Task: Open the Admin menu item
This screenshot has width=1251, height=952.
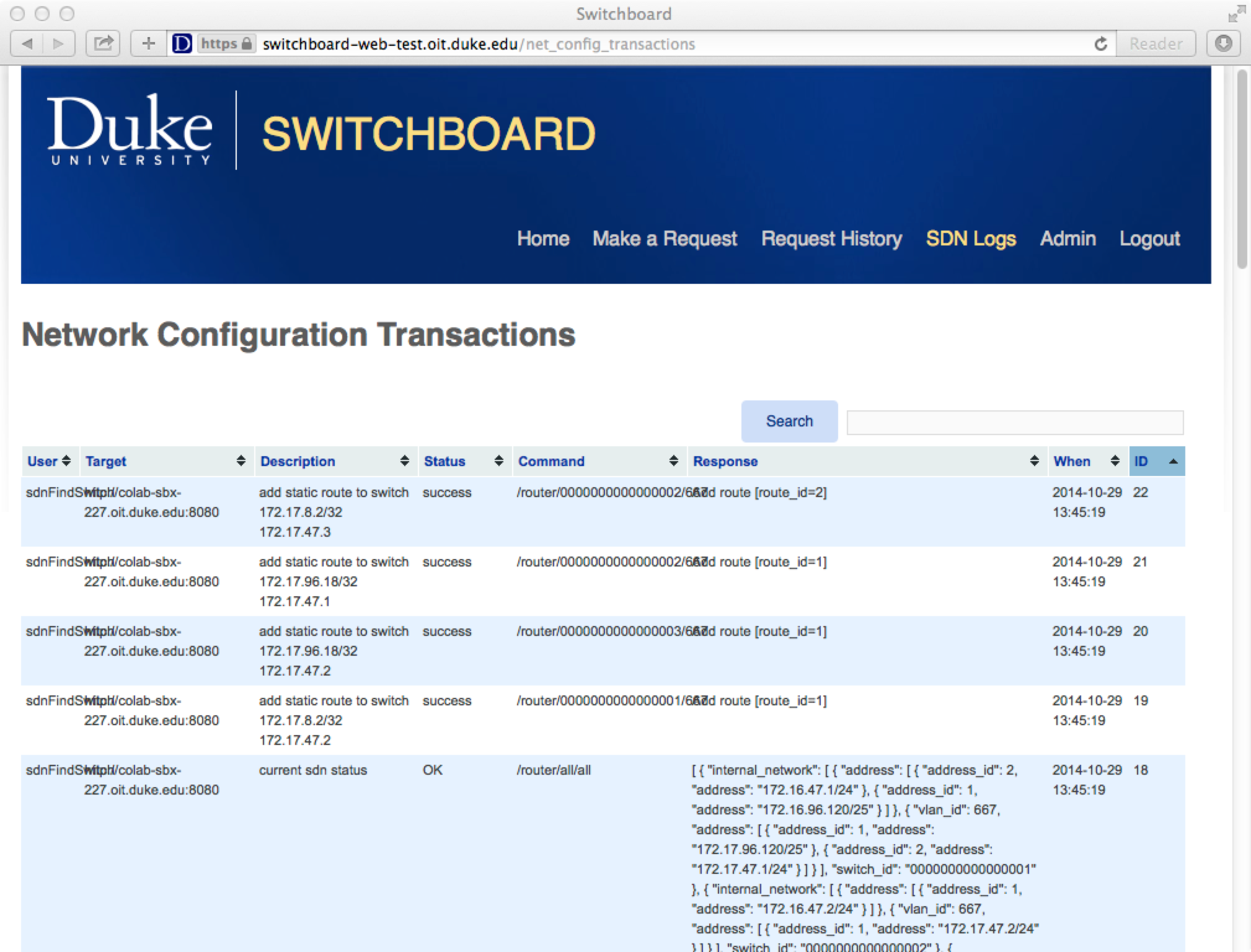Action: tap(1068, 239)
